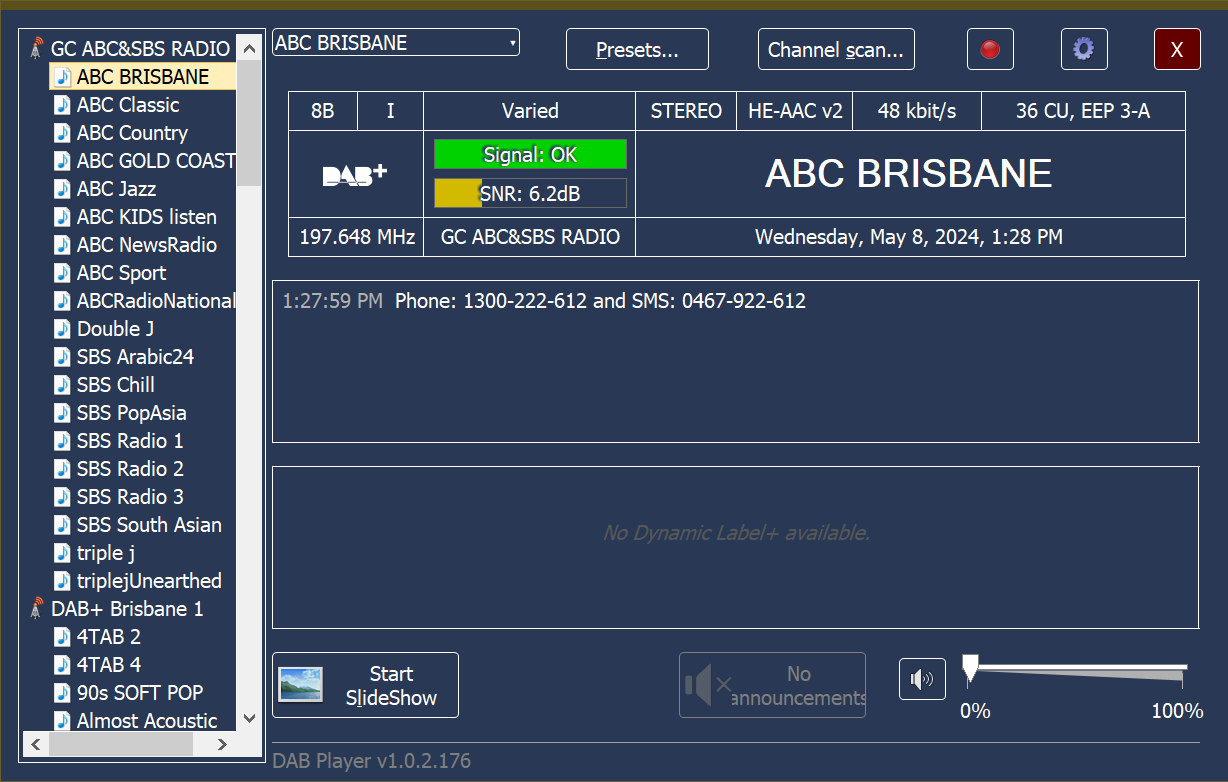
Task: Open the Presets... button
Action: [x=637, y=49]
